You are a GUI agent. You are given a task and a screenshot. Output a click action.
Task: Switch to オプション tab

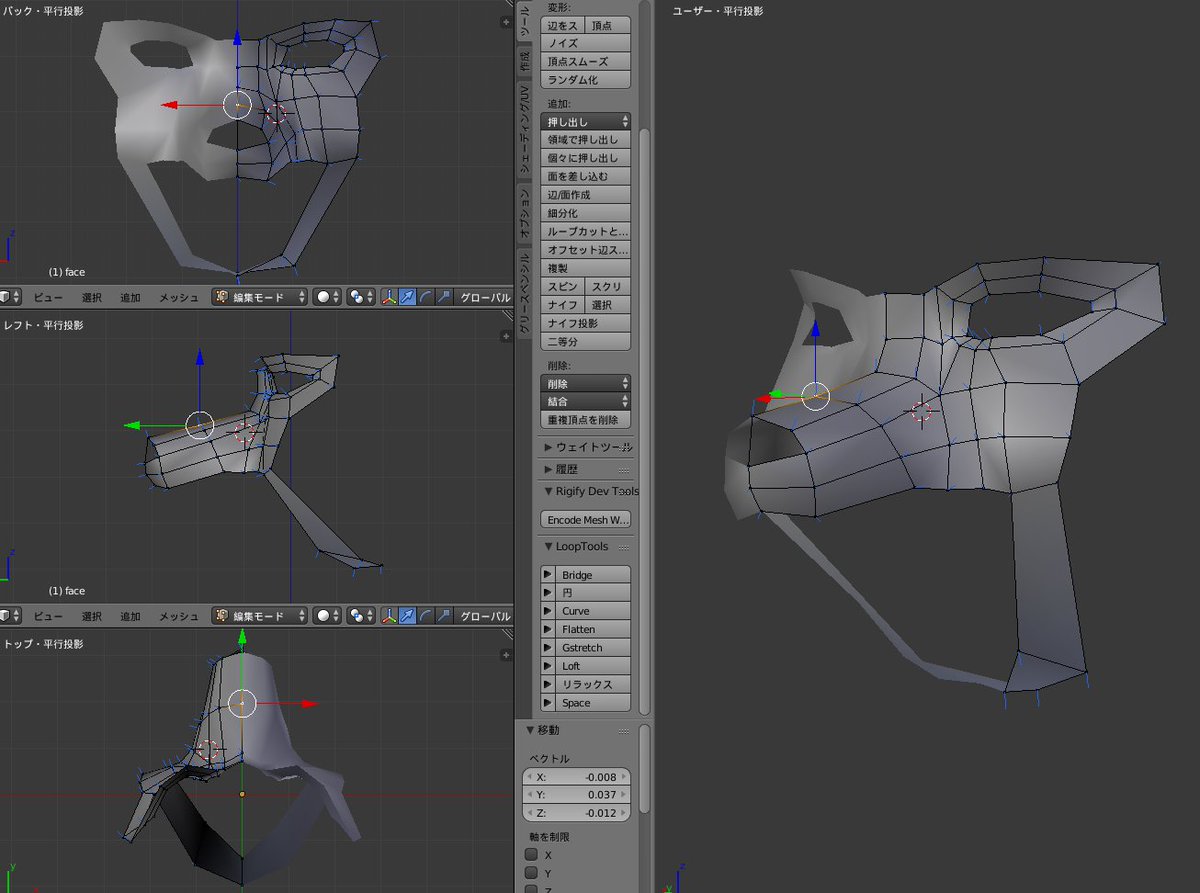[525, 214]
